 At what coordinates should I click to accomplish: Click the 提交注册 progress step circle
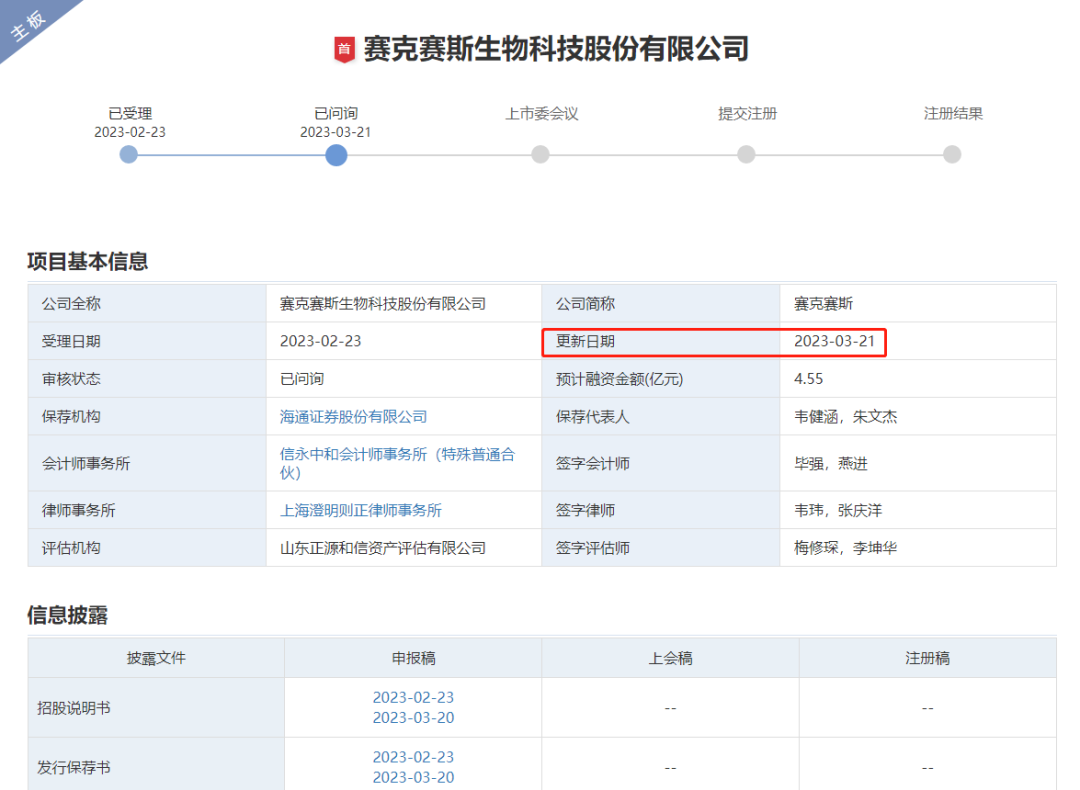746,154
